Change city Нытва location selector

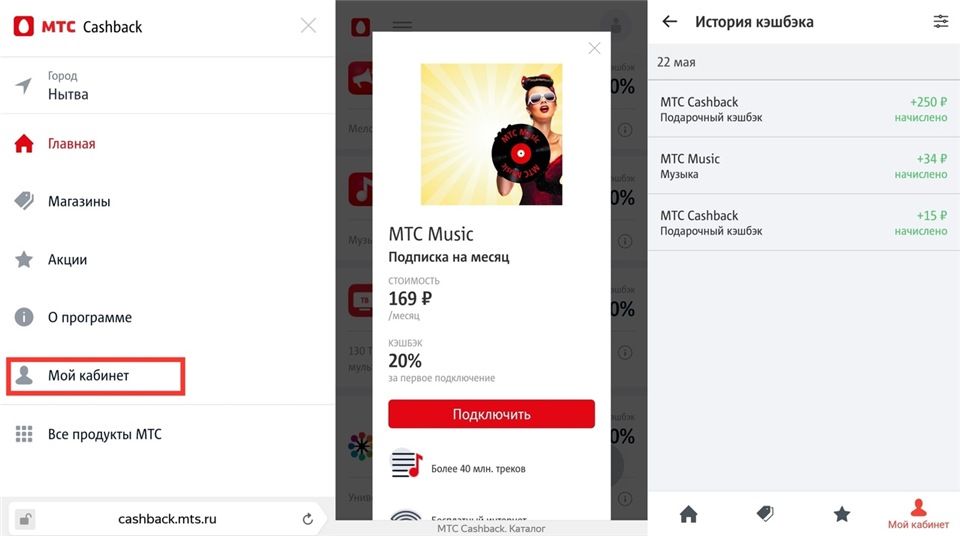pos(167,85)
